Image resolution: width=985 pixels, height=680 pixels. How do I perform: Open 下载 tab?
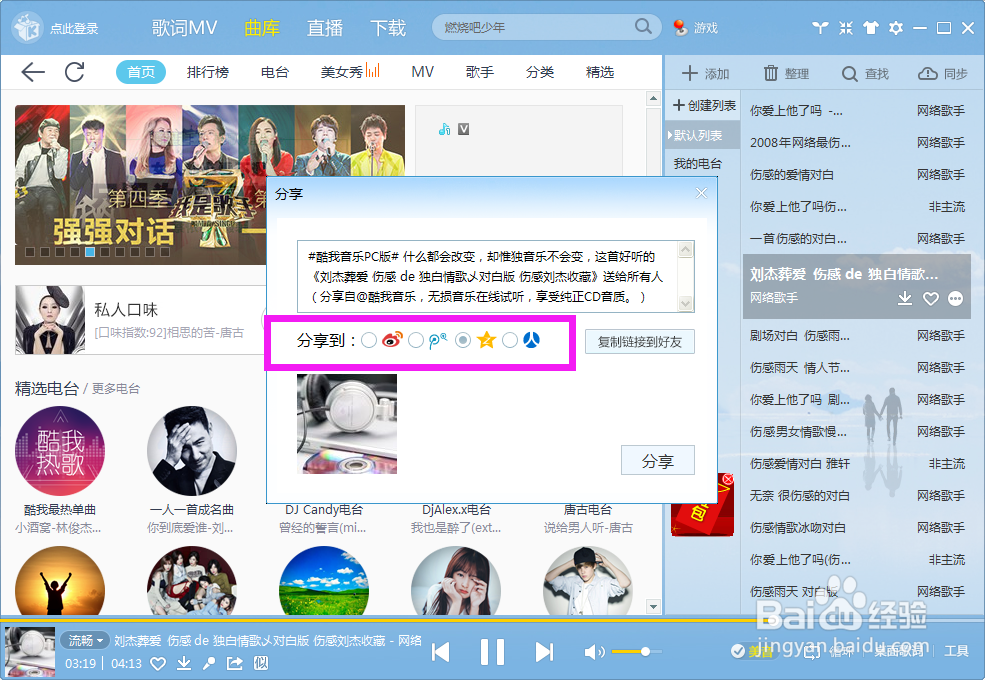coord(388,28)
